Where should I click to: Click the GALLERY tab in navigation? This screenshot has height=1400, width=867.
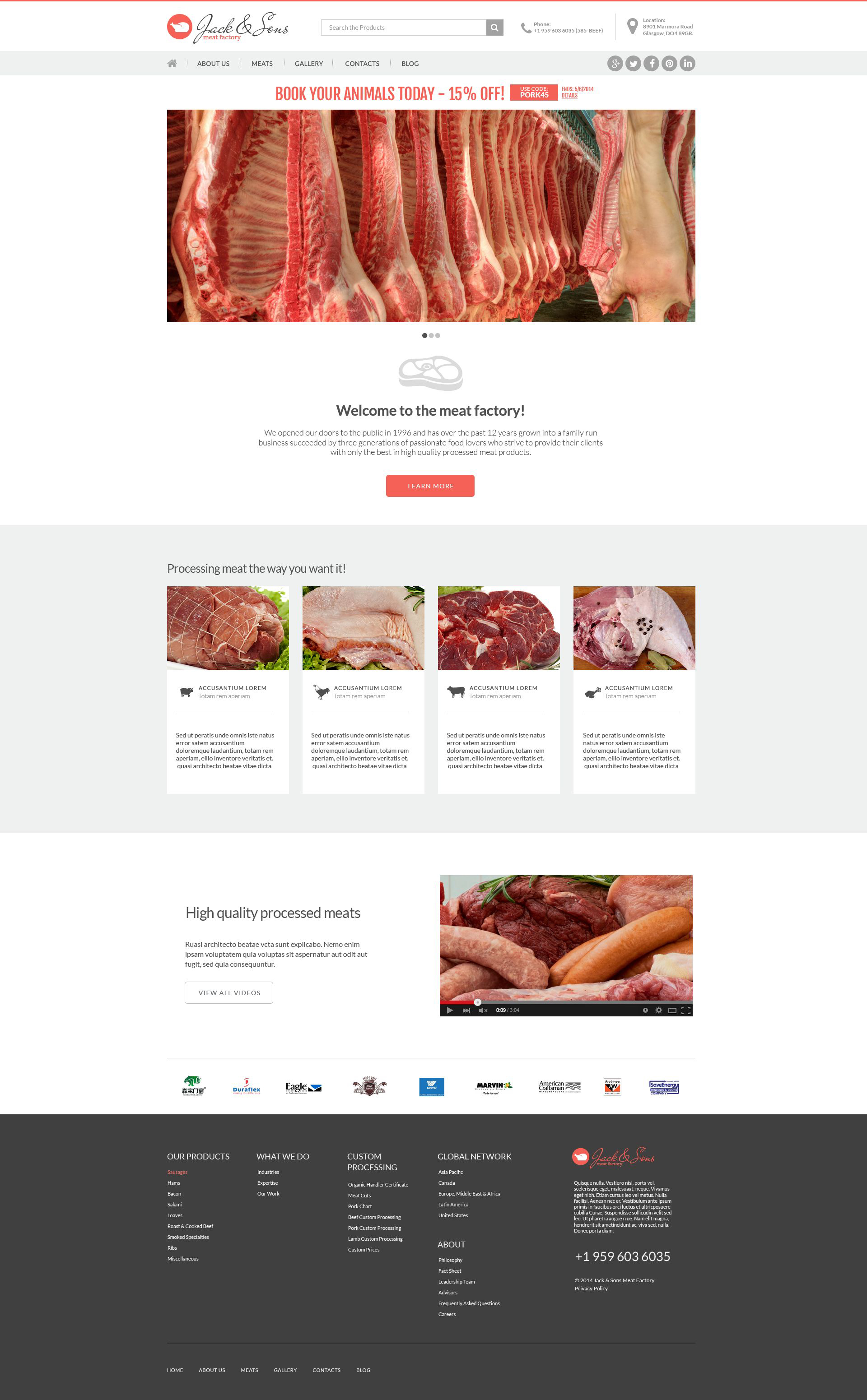tap(309, 63)
